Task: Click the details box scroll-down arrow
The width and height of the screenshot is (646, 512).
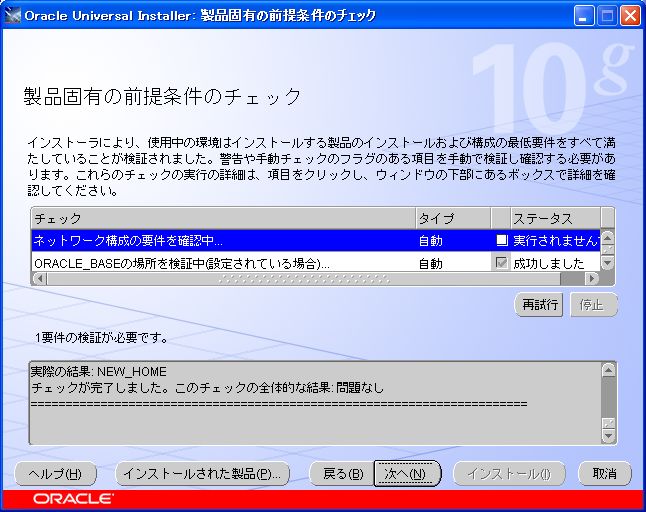Action: coord(609,436)
